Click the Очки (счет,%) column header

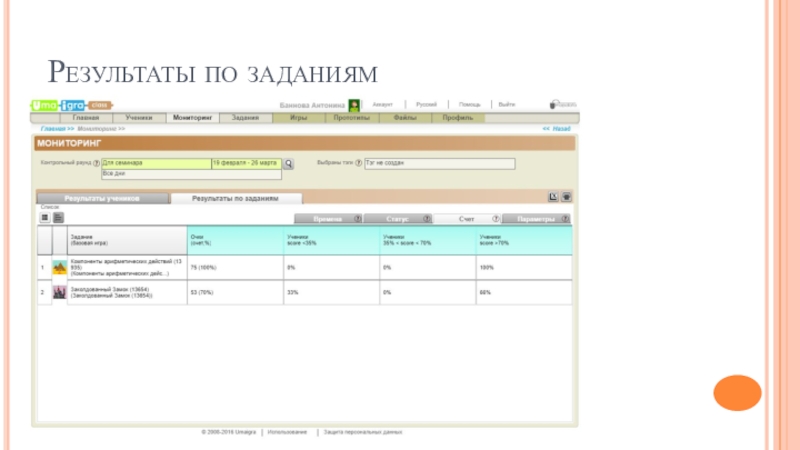[235, 240]
